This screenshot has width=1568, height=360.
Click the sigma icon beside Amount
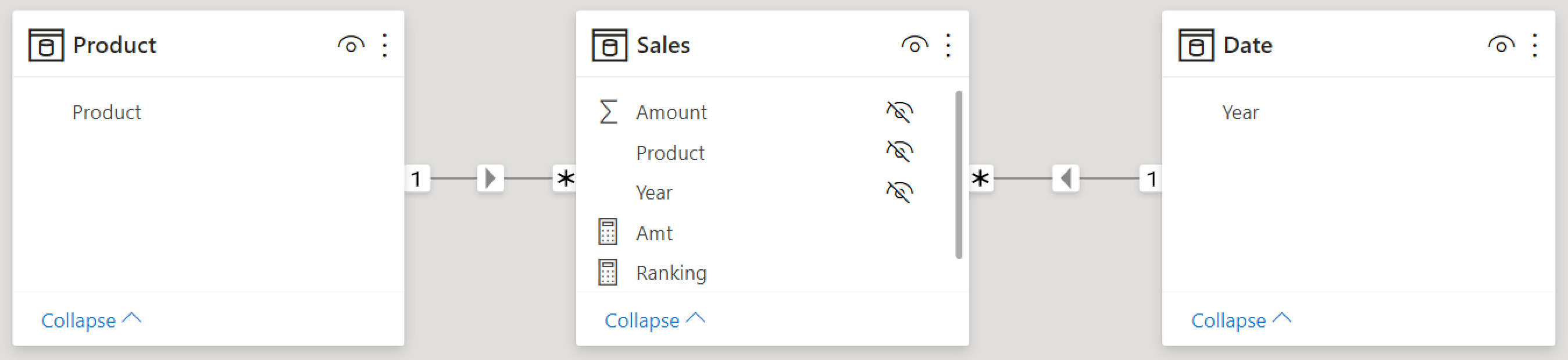coord(608,112)
